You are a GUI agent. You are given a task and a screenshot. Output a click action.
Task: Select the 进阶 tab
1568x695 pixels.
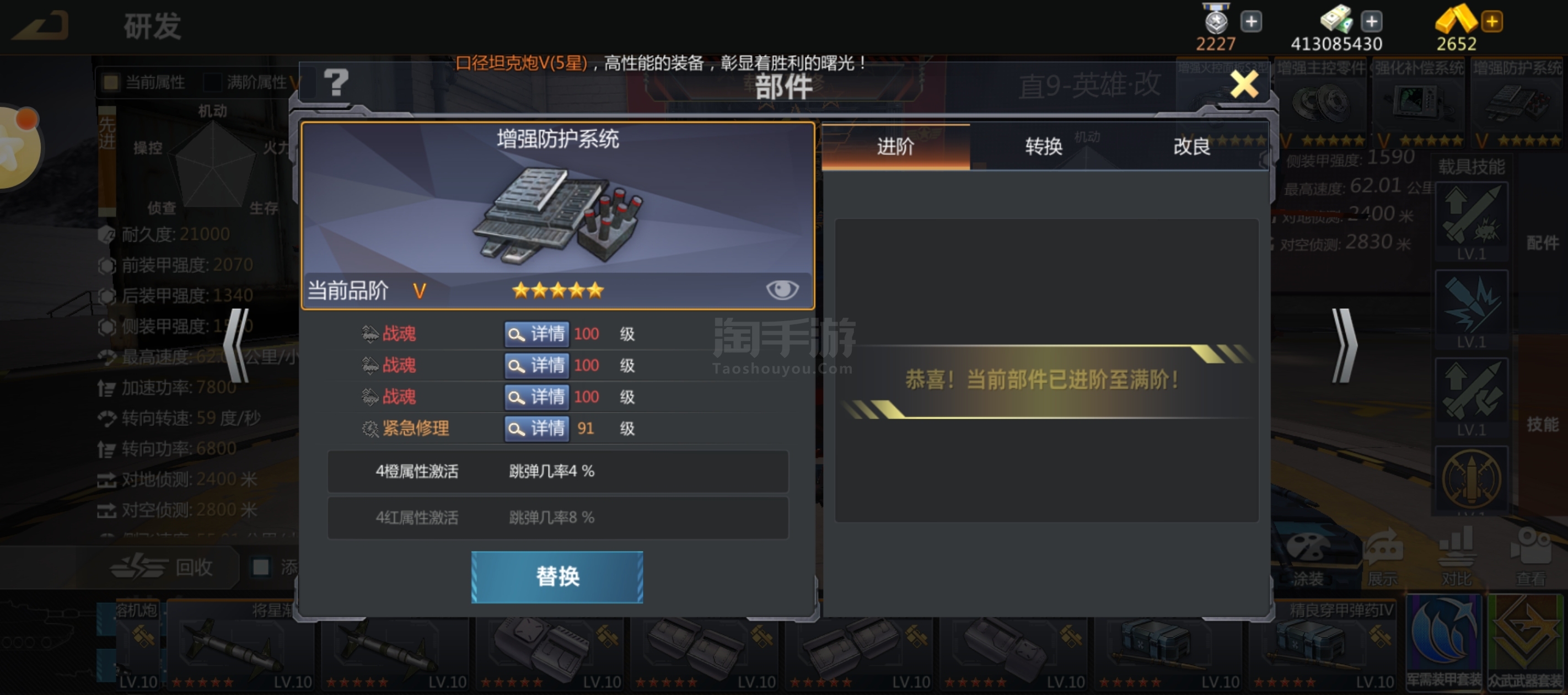pyautogui.click(x=895, y=146)
